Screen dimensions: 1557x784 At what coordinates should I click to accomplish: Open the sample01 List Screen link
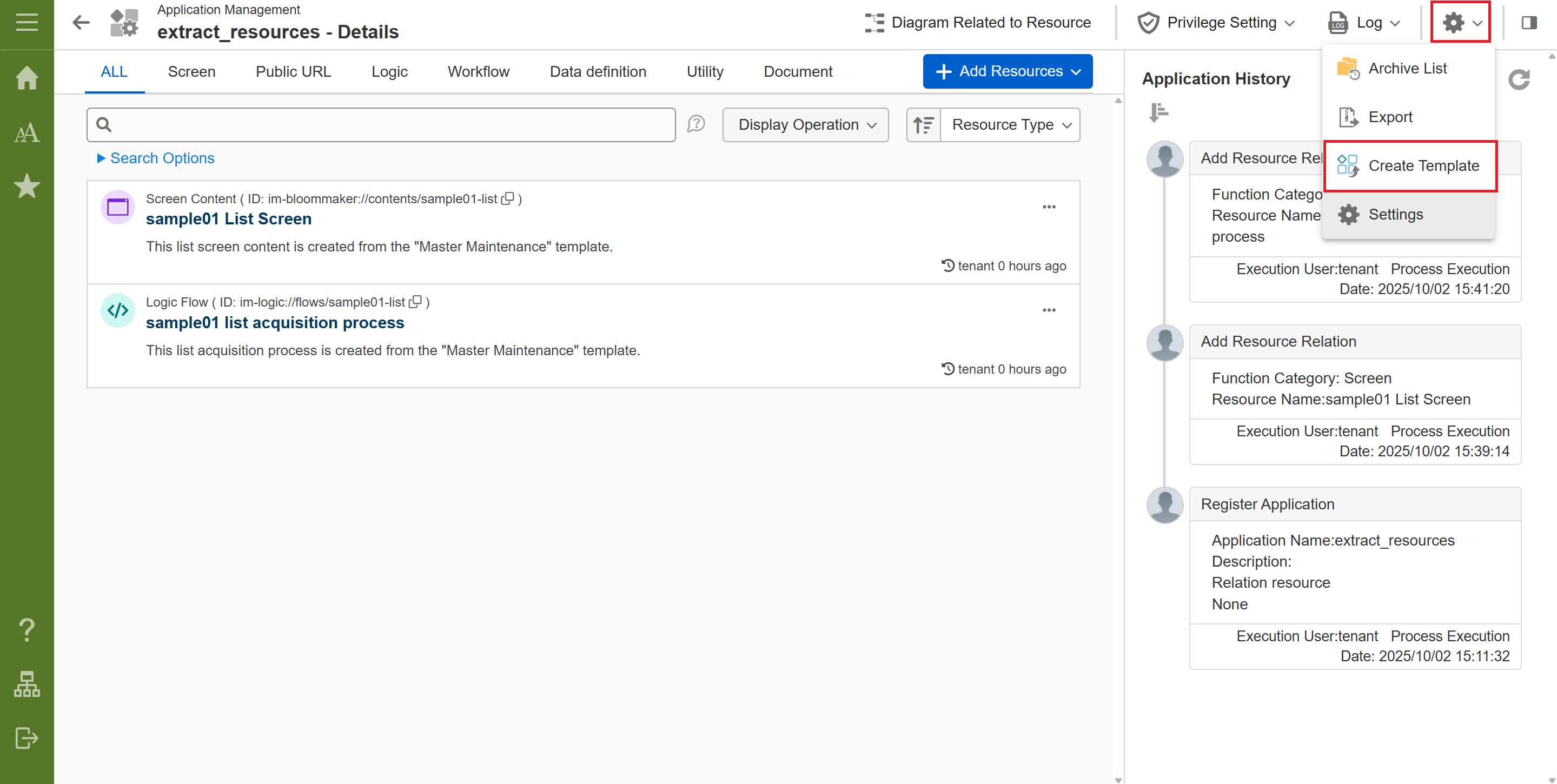(x=228, y=219)
